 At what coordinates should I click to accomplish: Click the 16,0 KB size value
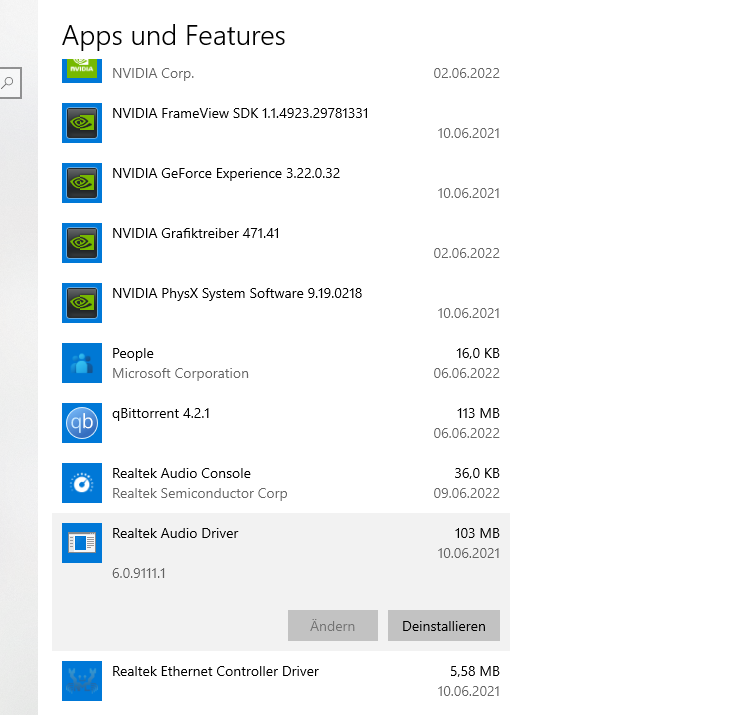[x=478, y=353]
